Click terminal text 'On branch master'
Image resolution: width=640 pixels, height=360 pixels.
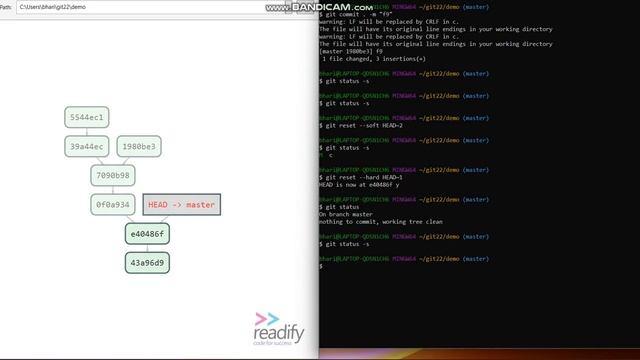(x=346, y=214)
